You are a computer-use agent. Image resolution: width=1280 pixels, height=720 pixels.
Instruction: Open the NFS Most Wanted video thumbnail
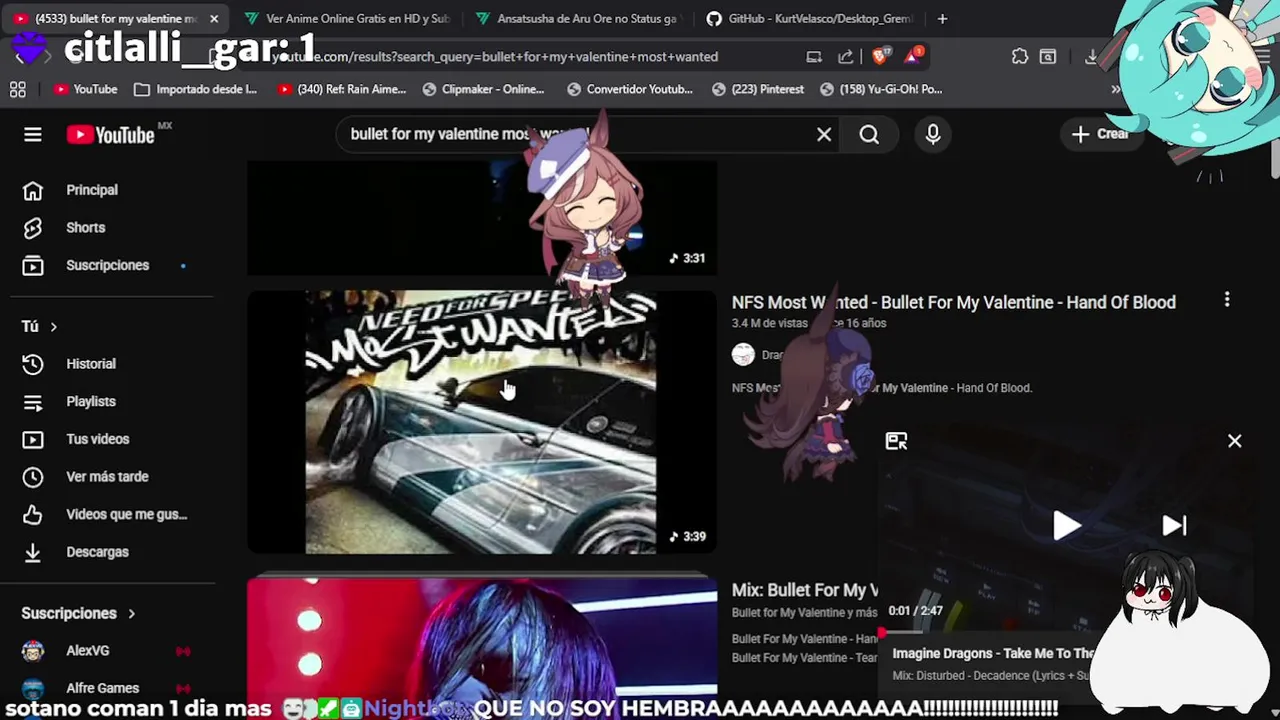pos(482,422)
